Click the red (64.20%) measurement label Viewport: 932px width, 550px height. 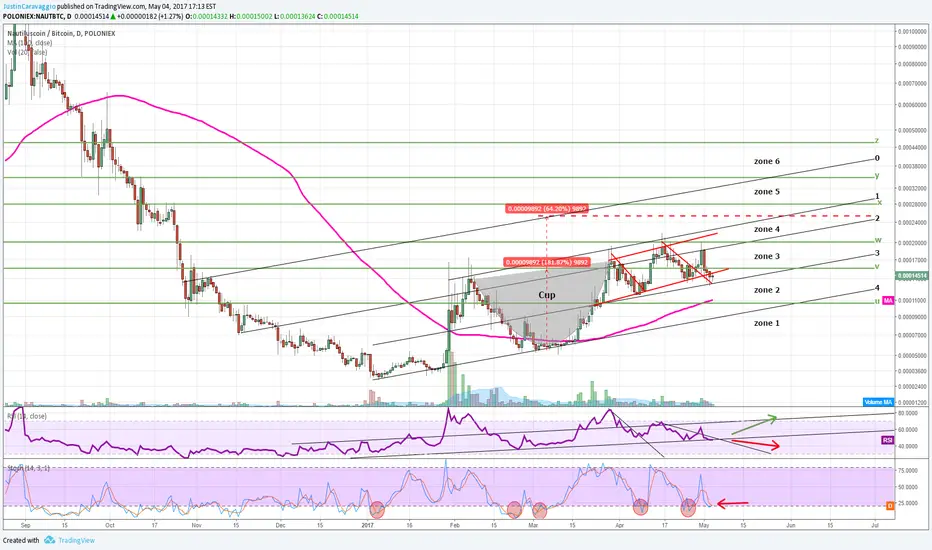coord(547,209)
